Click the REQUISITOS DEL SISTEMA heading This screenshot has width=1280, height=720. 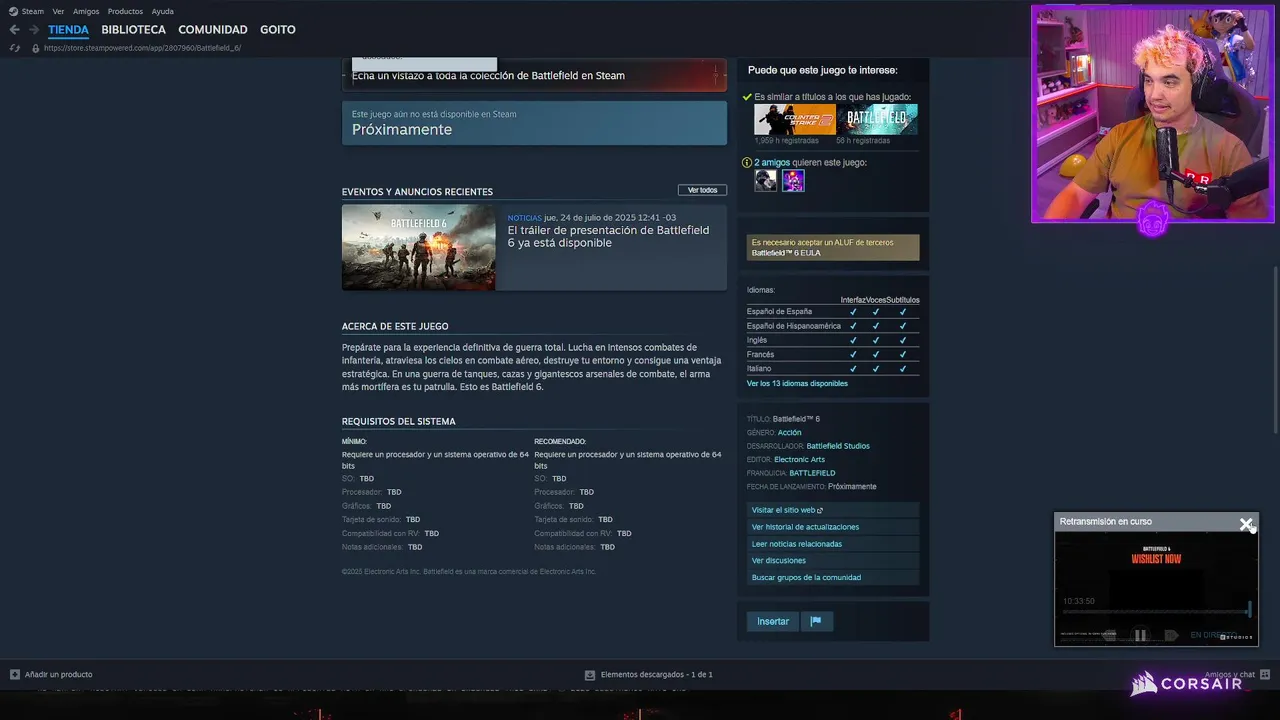tap(398, 421)
